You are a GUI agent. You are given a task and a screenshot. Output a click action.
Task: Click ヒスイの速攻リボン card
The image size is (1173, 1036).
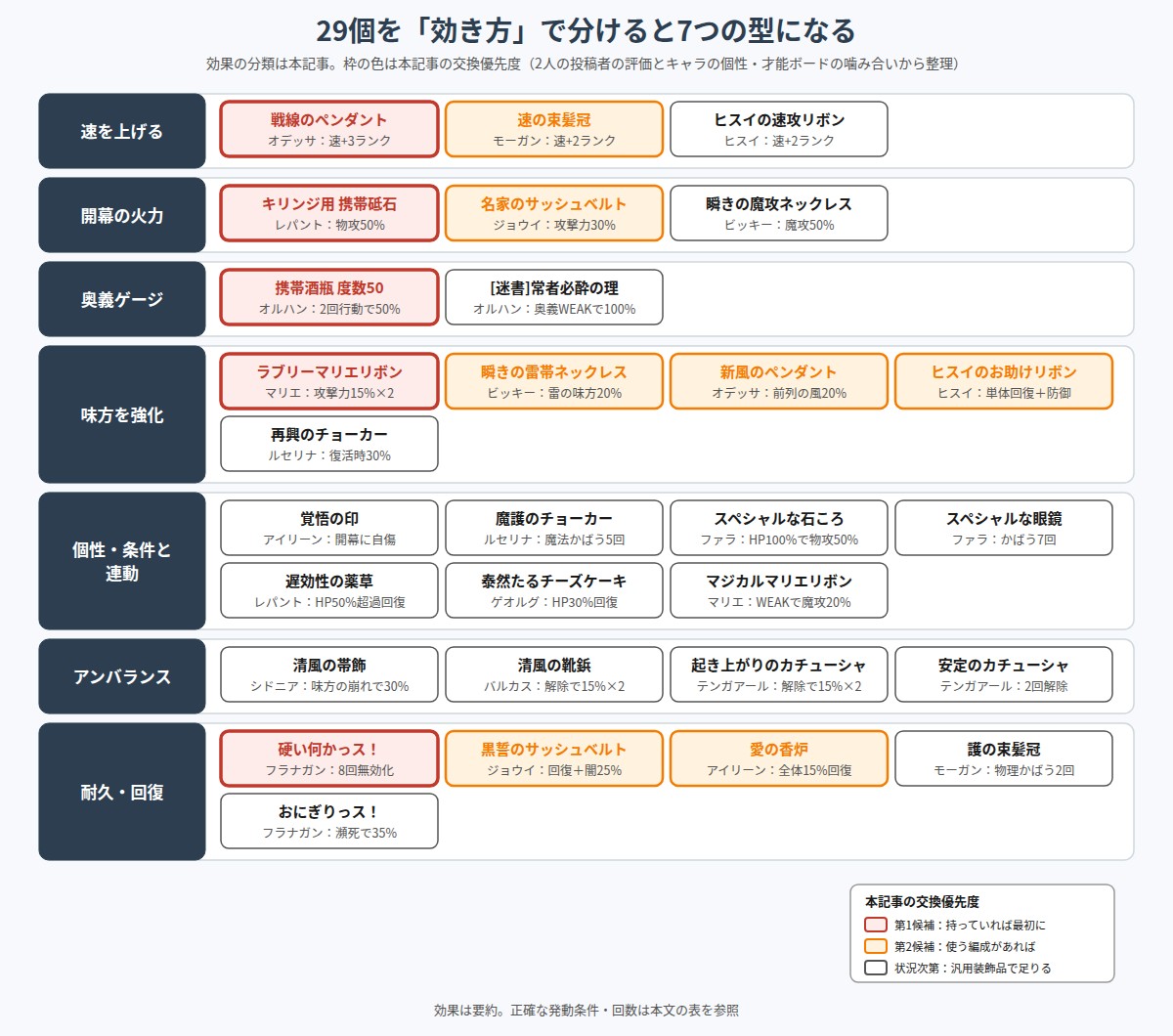[779, 129]
